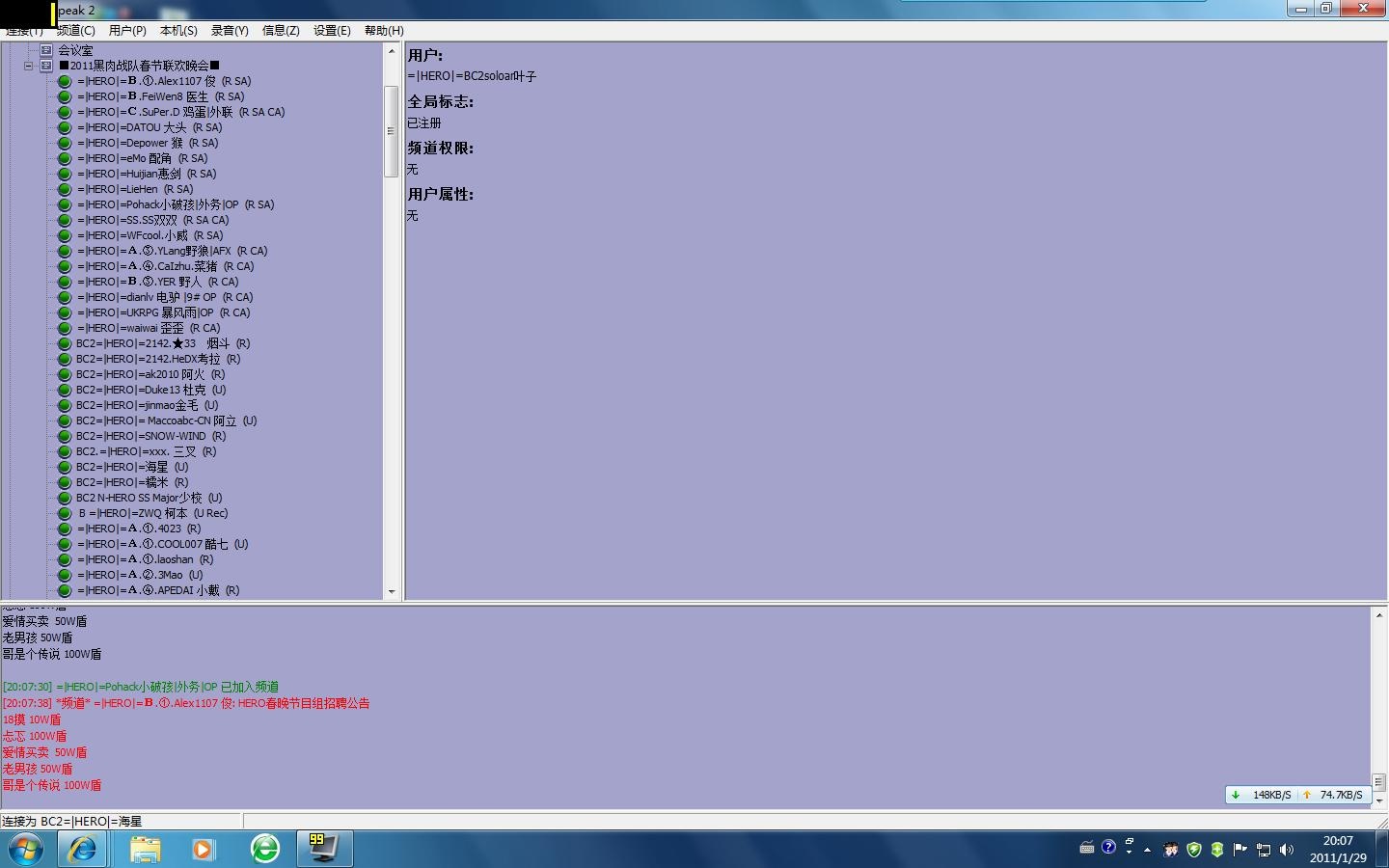The width and height of the screenshot is (1389, 868).
Task: Click green status light of SS.SS双双
Action: pyautogui.click(x=65, y=220)
